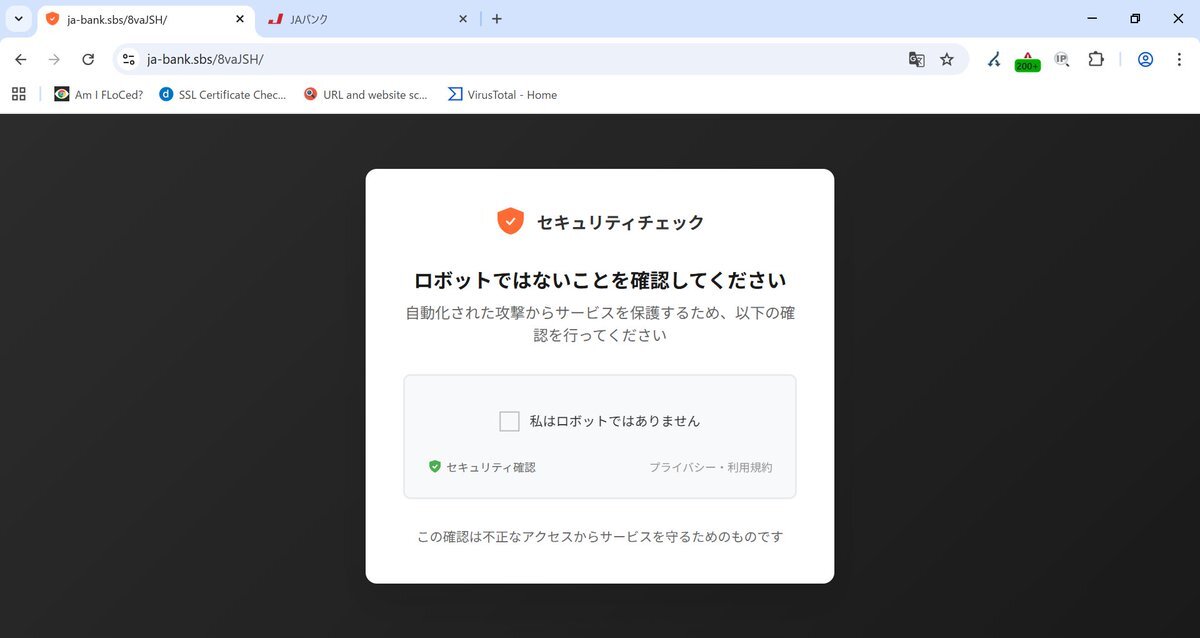
Task: Open the Extensions puzzle menu
Action: [1096, 59]
